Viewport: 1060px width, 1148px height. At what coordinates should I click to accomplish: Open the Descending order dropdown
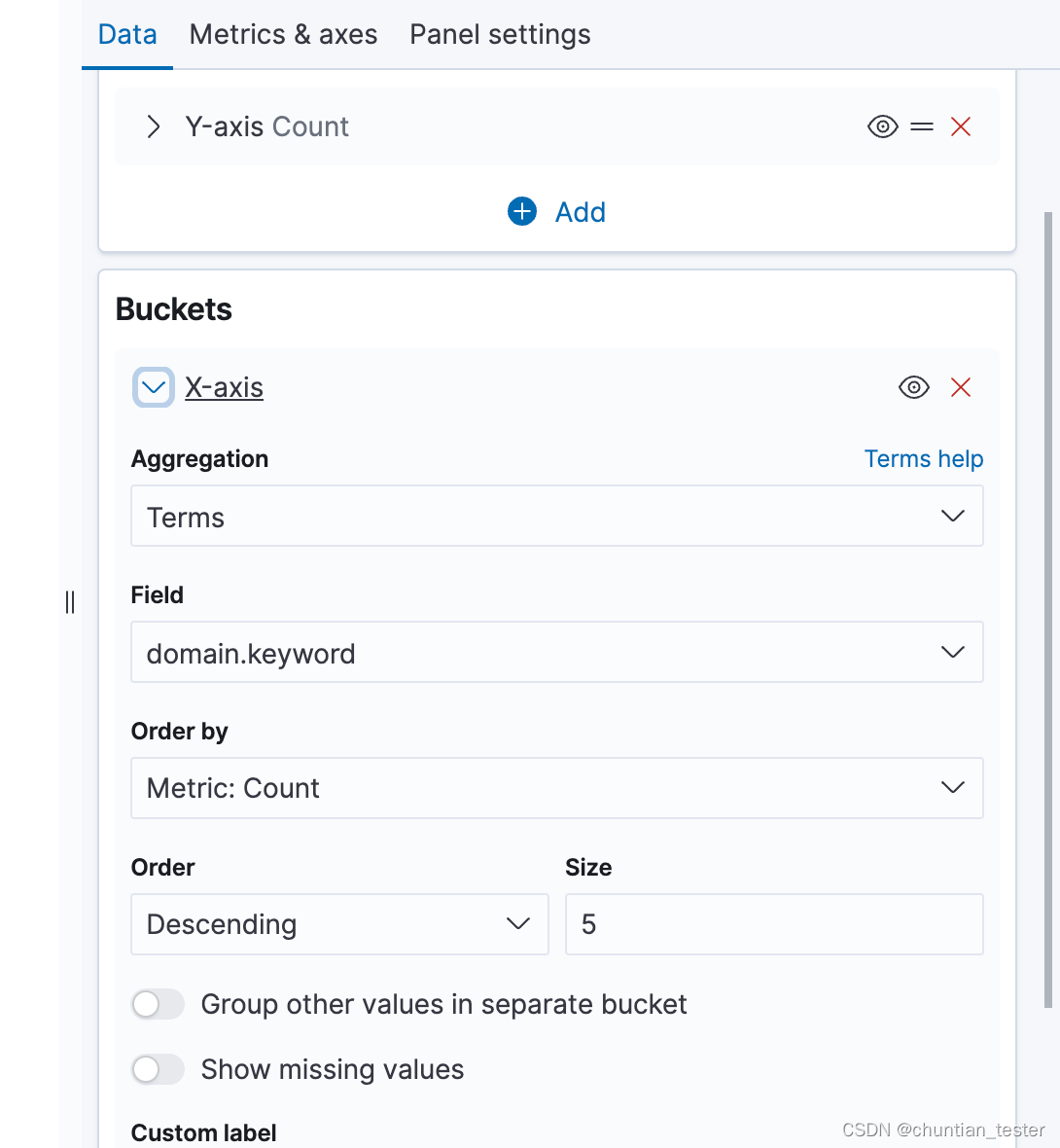point(339,924)
